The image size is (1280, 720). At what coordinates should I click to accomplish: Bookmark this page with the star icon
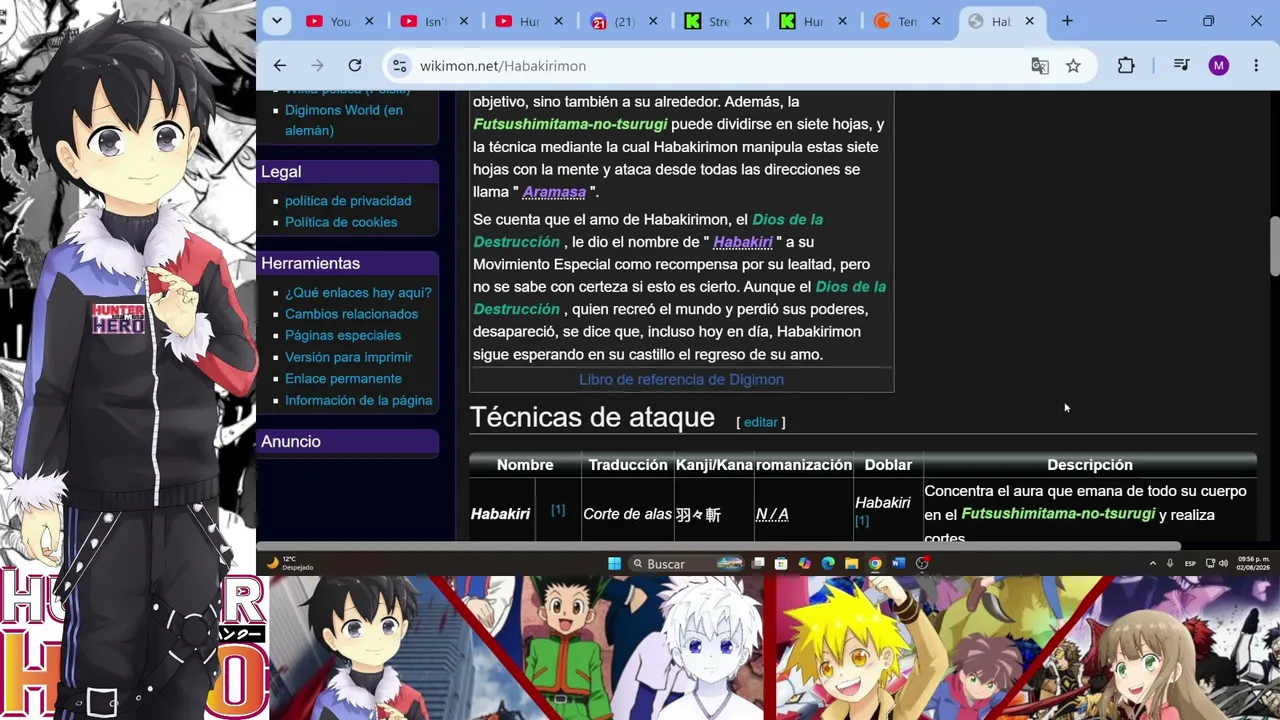[x=1073, y=66]
